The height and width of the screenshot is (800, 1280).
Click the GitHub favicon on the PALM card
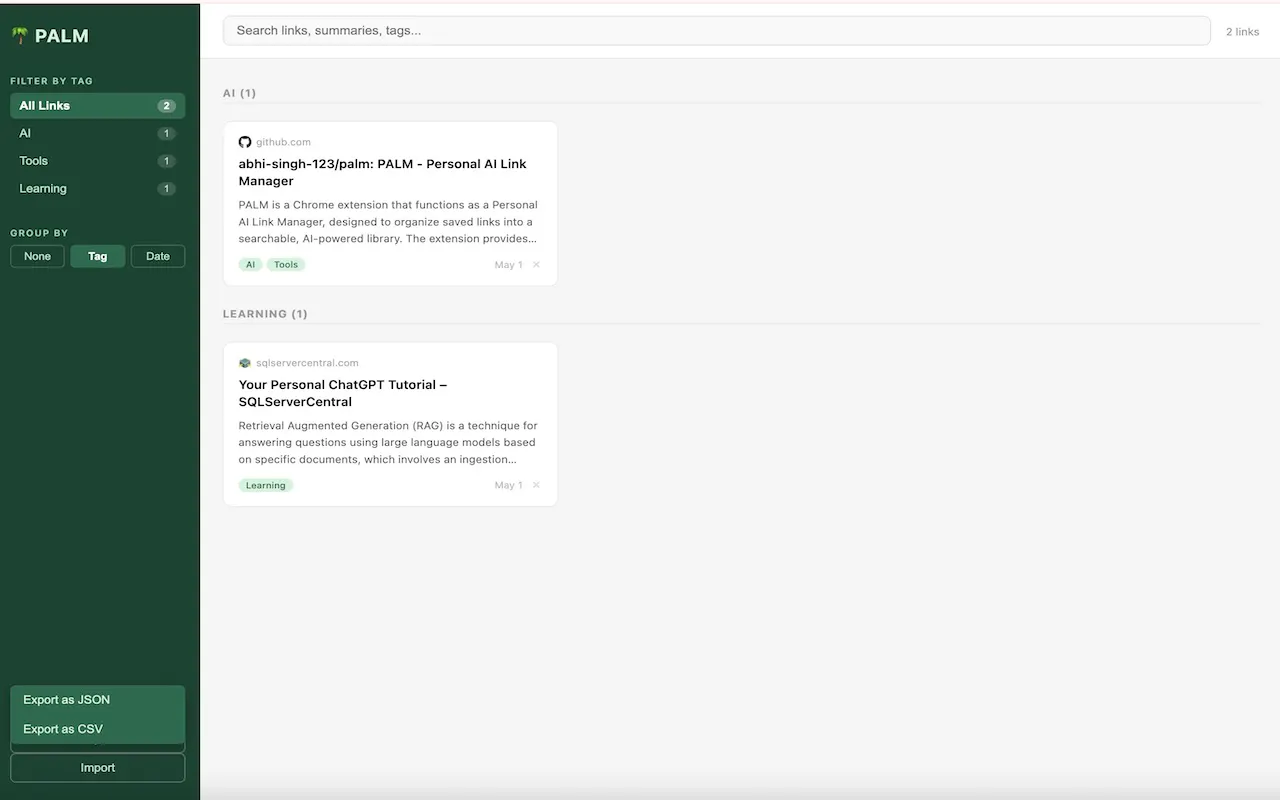(x=245, y=142)
